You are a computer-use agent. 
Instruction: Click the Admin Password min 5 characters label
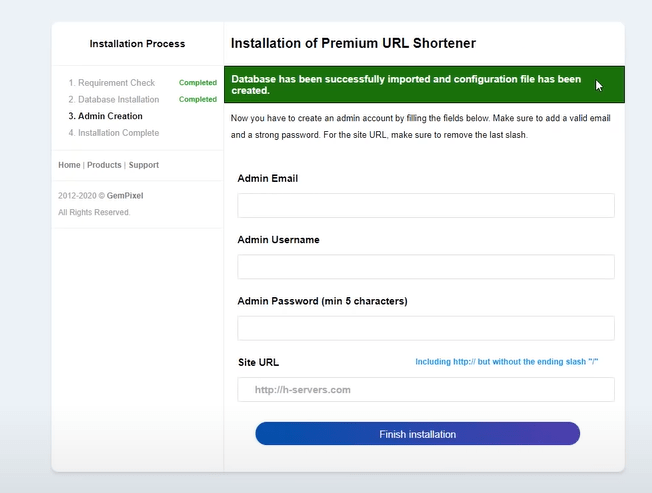click(322, 301)
